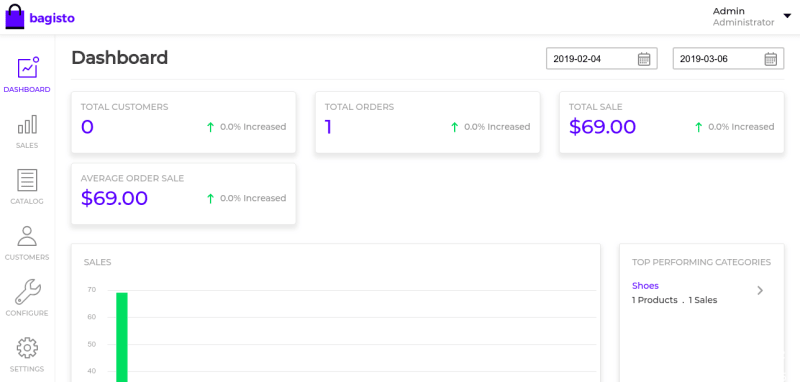Click the TOTAL CUSTOMERS label
The width and height of the screenshot is (800, 382).
[124, 107]
